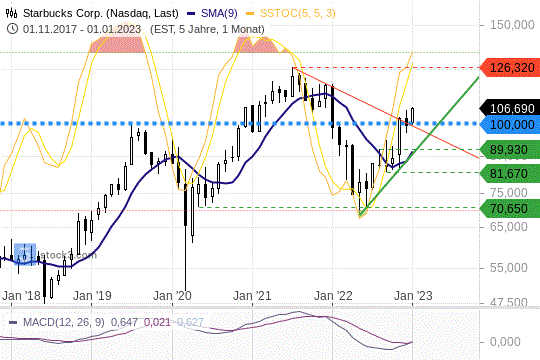Click the Jan '22 time axis label

tap(333, 296)
